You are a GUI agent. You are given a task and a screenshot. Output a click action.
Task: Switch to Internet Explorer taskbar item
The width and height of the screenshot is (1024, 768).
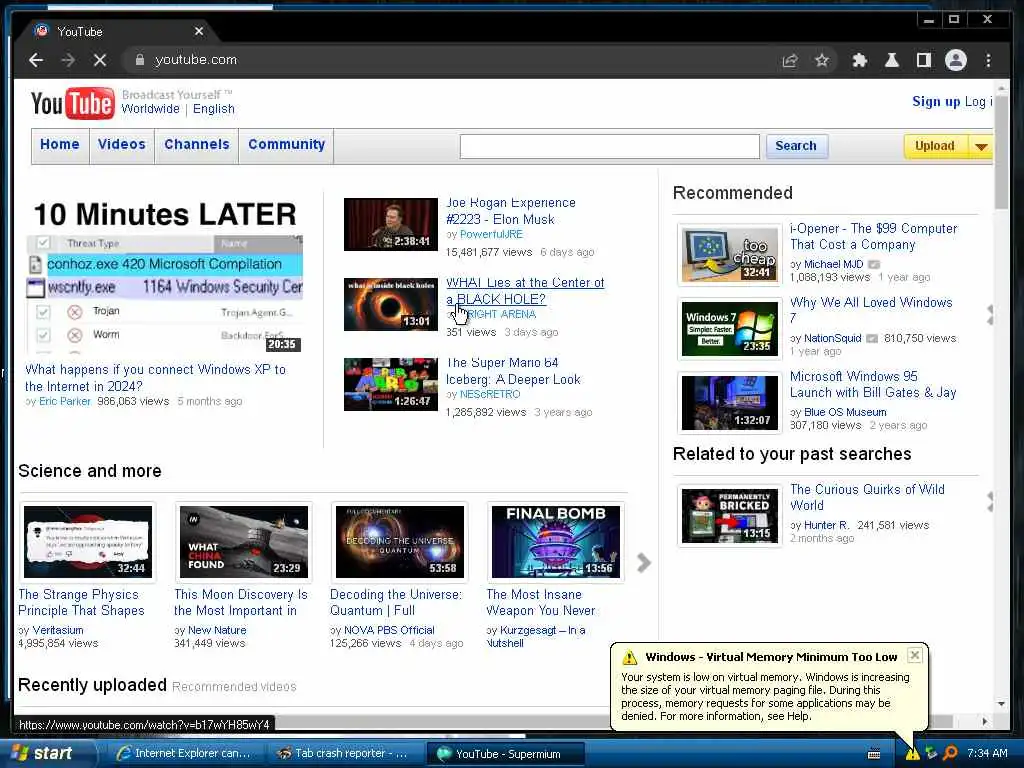point(184,753)
